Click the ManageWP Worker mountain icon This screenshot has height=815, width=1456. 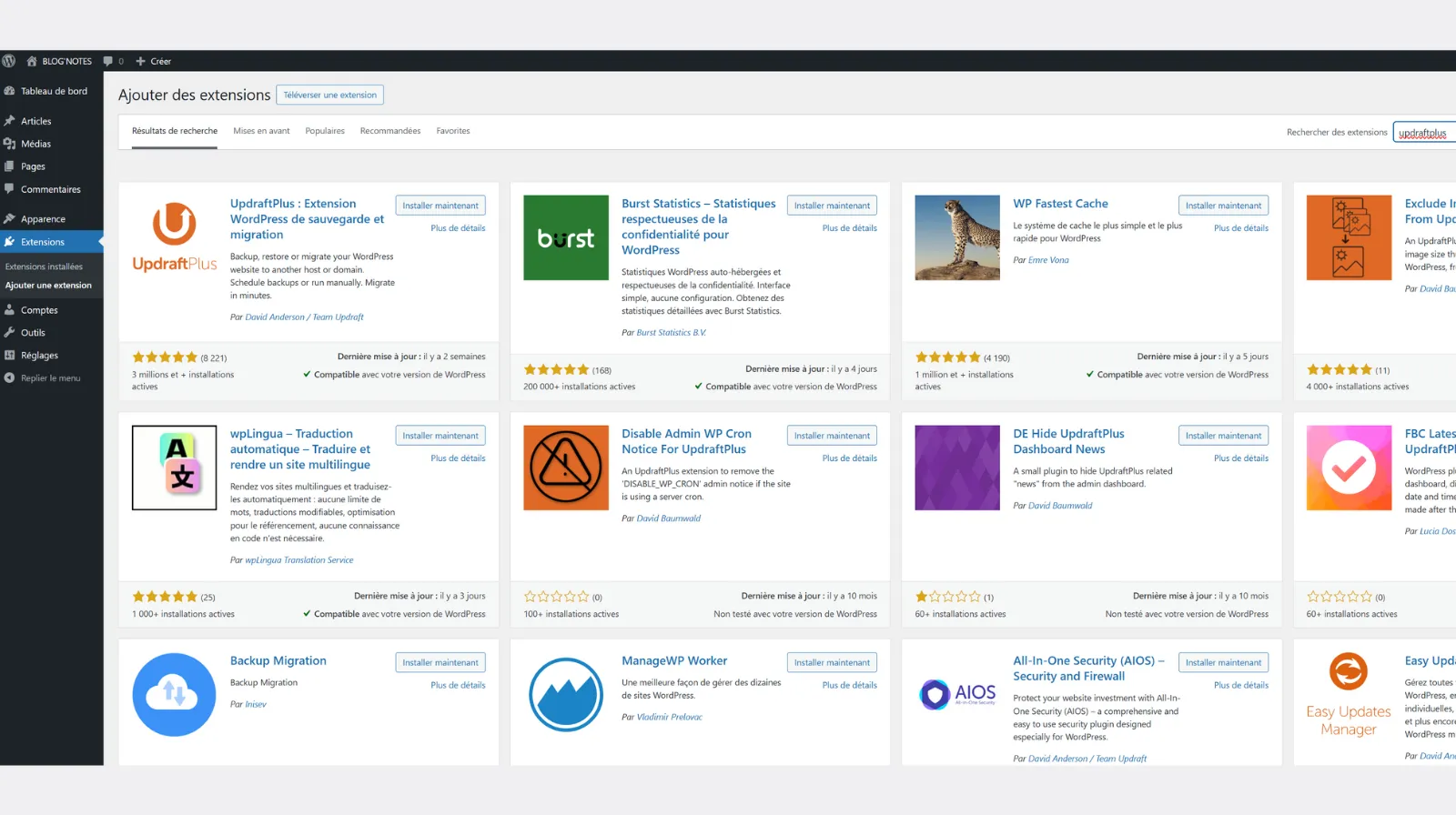click(x=565, y=694)
